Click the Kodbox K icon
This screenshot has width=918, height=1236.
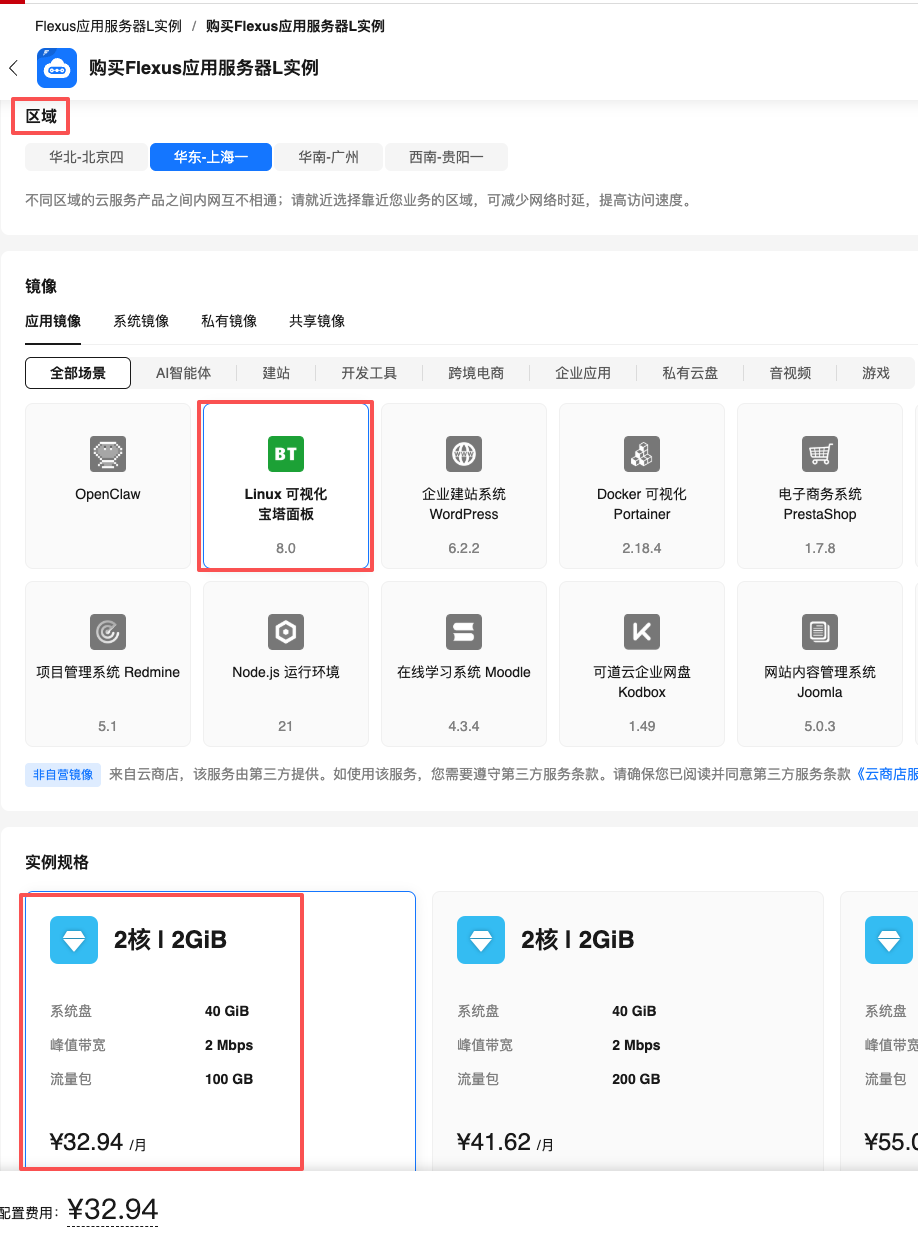642,632
